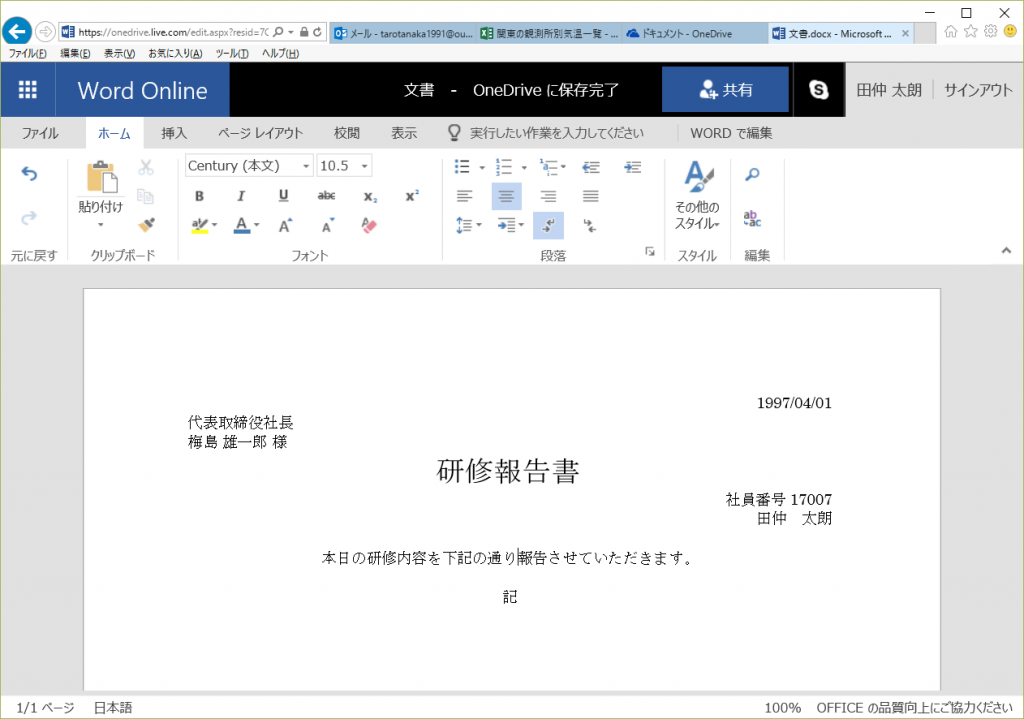Grow the font size one step

click(x=285, y=226)
